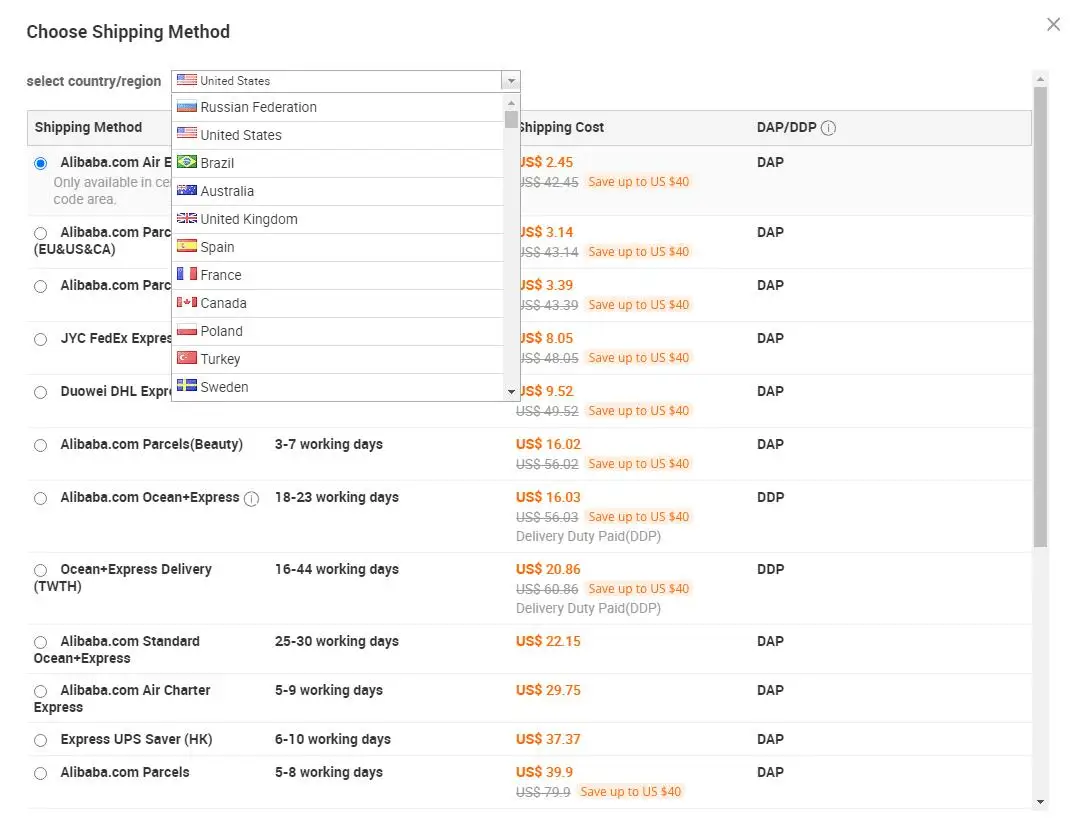Select Poland in the country list
The width and height of the screenshot is (1070, 837).
[x=221, y=331]
